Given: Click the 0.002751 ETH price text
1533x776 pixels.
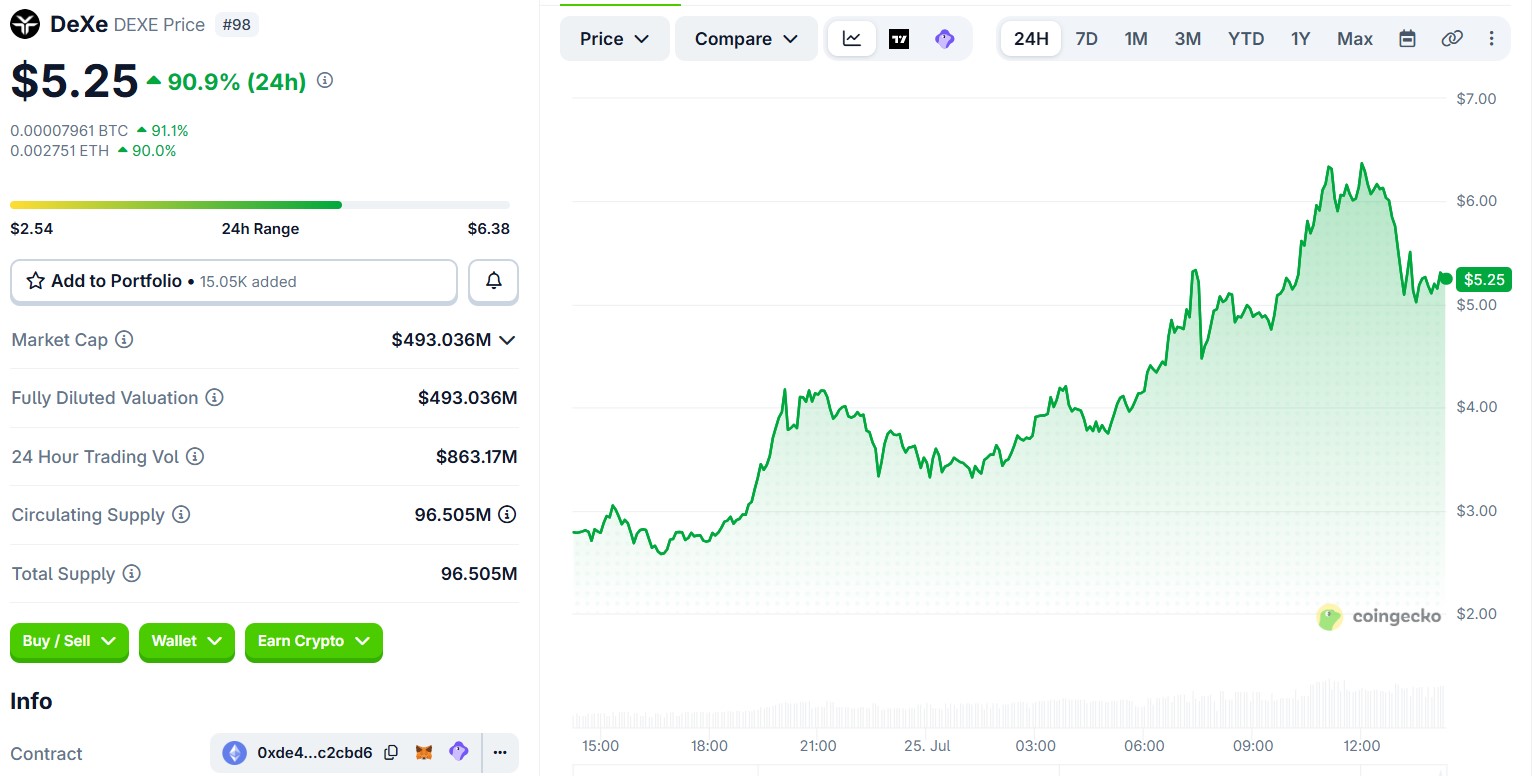Looking at the screenshot, I should 59,151.
